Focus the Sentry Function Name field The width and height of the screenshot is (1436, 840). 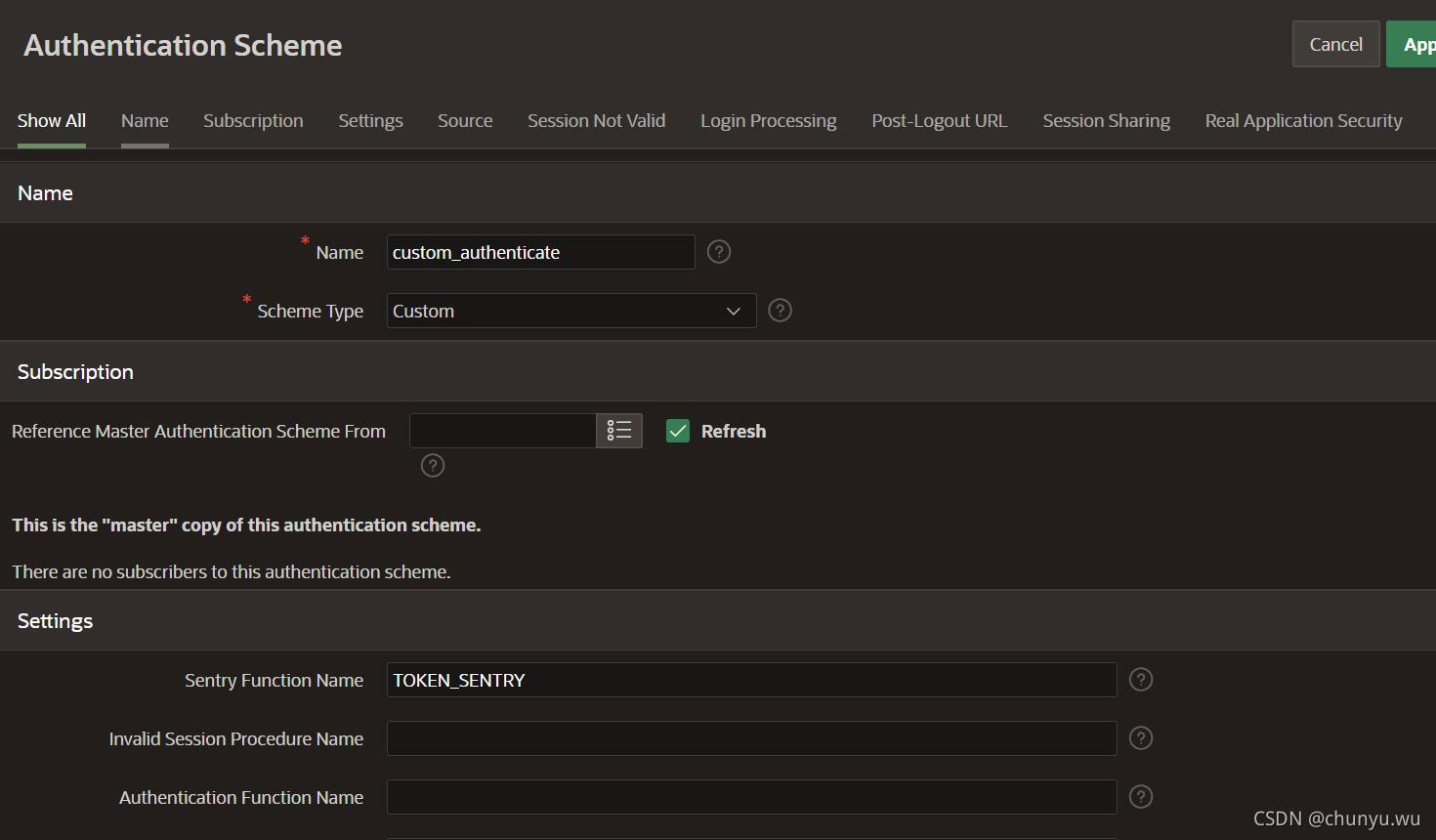click(x=752, y=679)
